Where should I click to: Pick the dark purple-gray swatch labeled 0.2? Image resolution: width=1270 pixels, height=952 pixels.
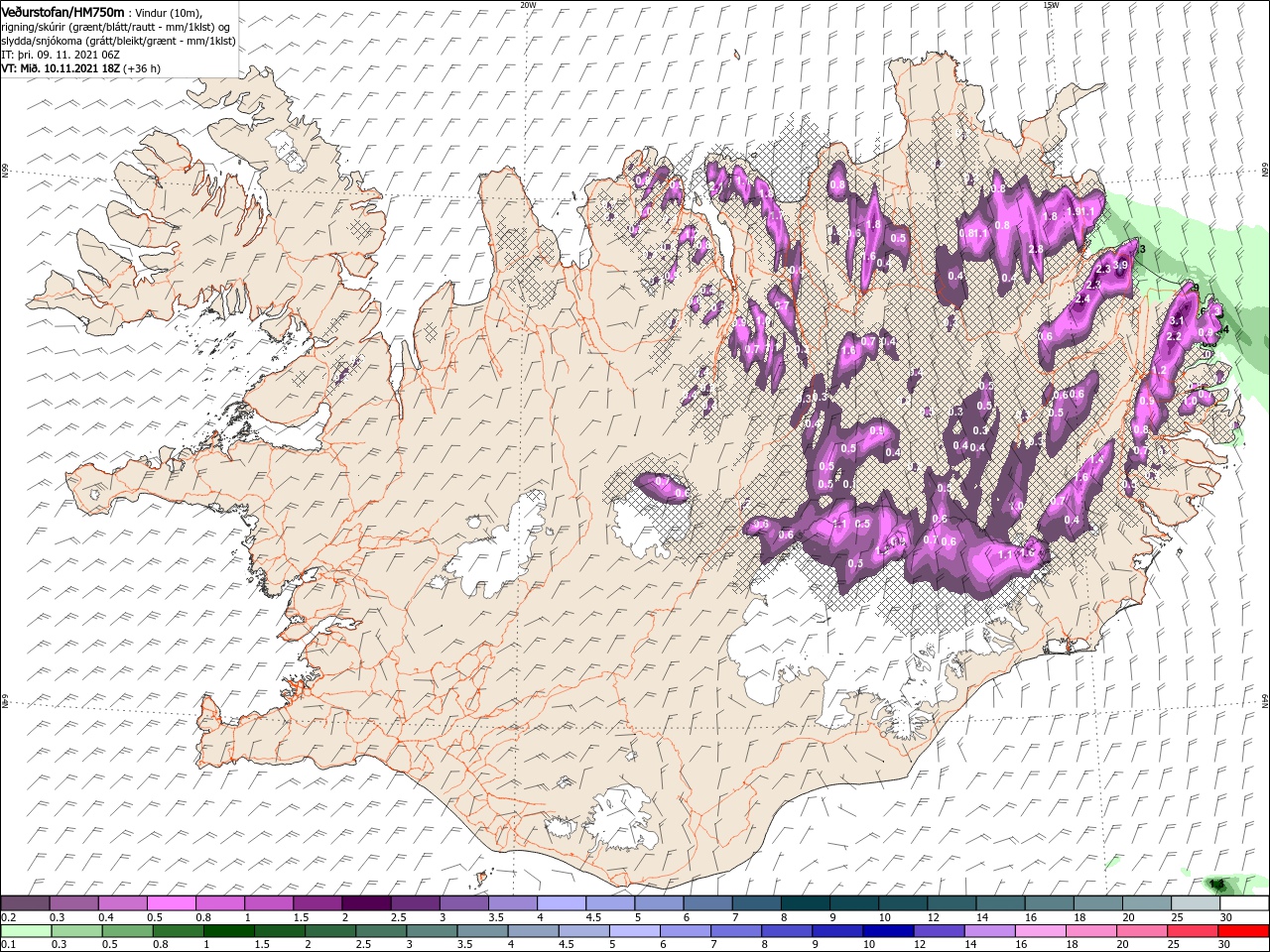26,902
